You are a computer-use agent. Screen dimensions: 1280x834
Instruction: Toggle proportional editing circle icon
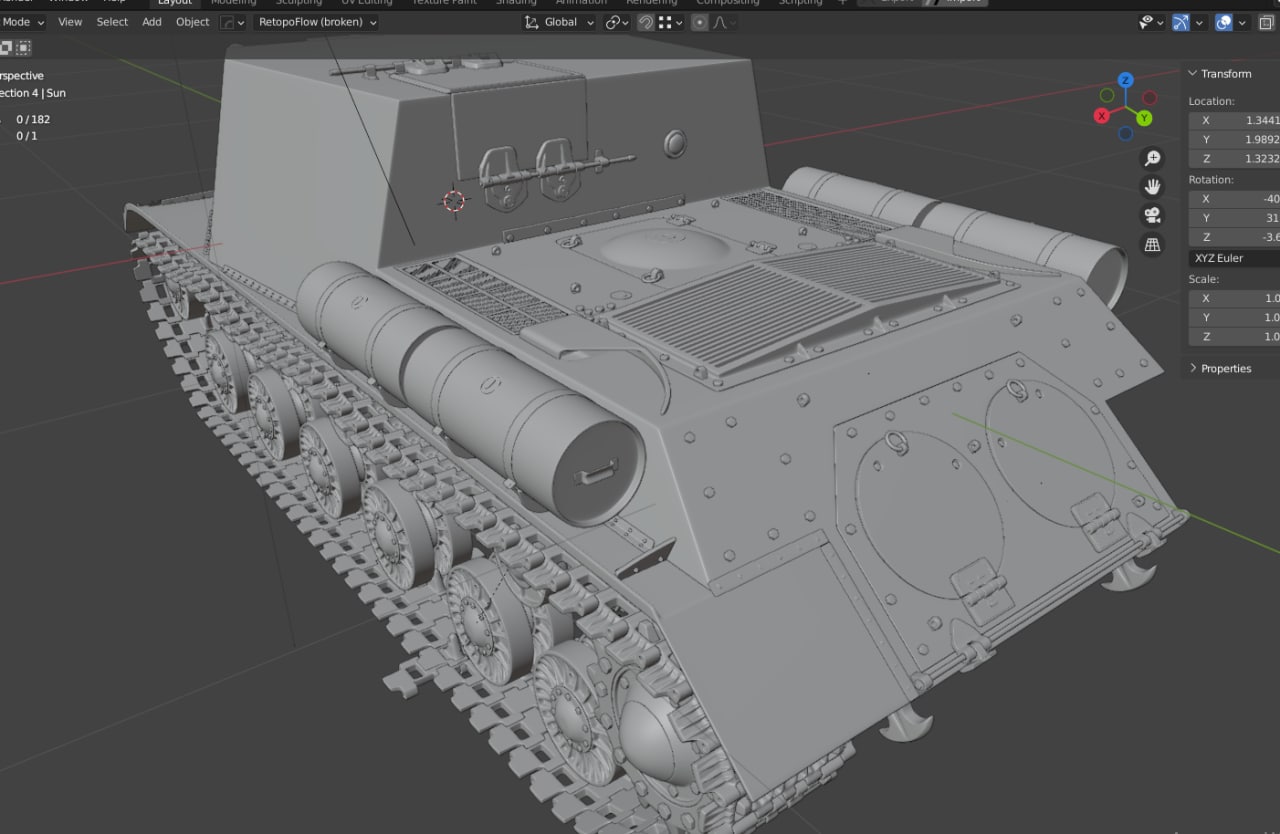[x=700, y=22]
